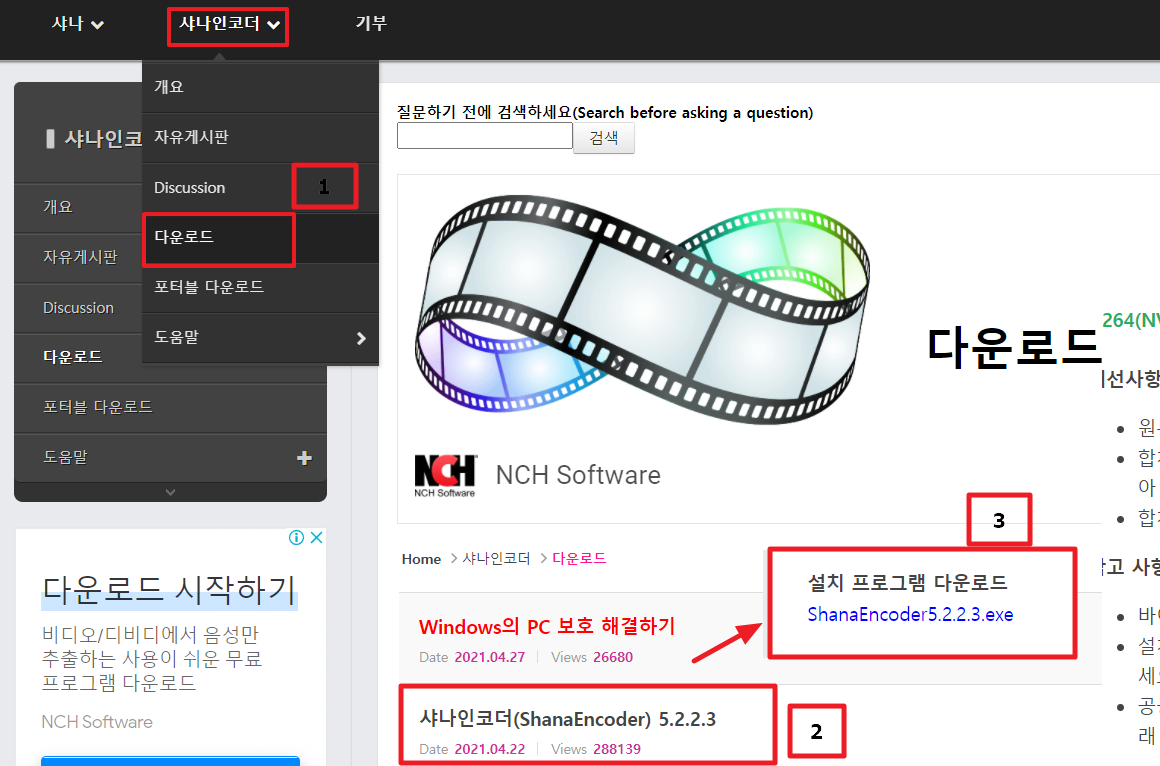Download ShanaEncoder5.2.2.3.exe link

(x=910, y=614)
